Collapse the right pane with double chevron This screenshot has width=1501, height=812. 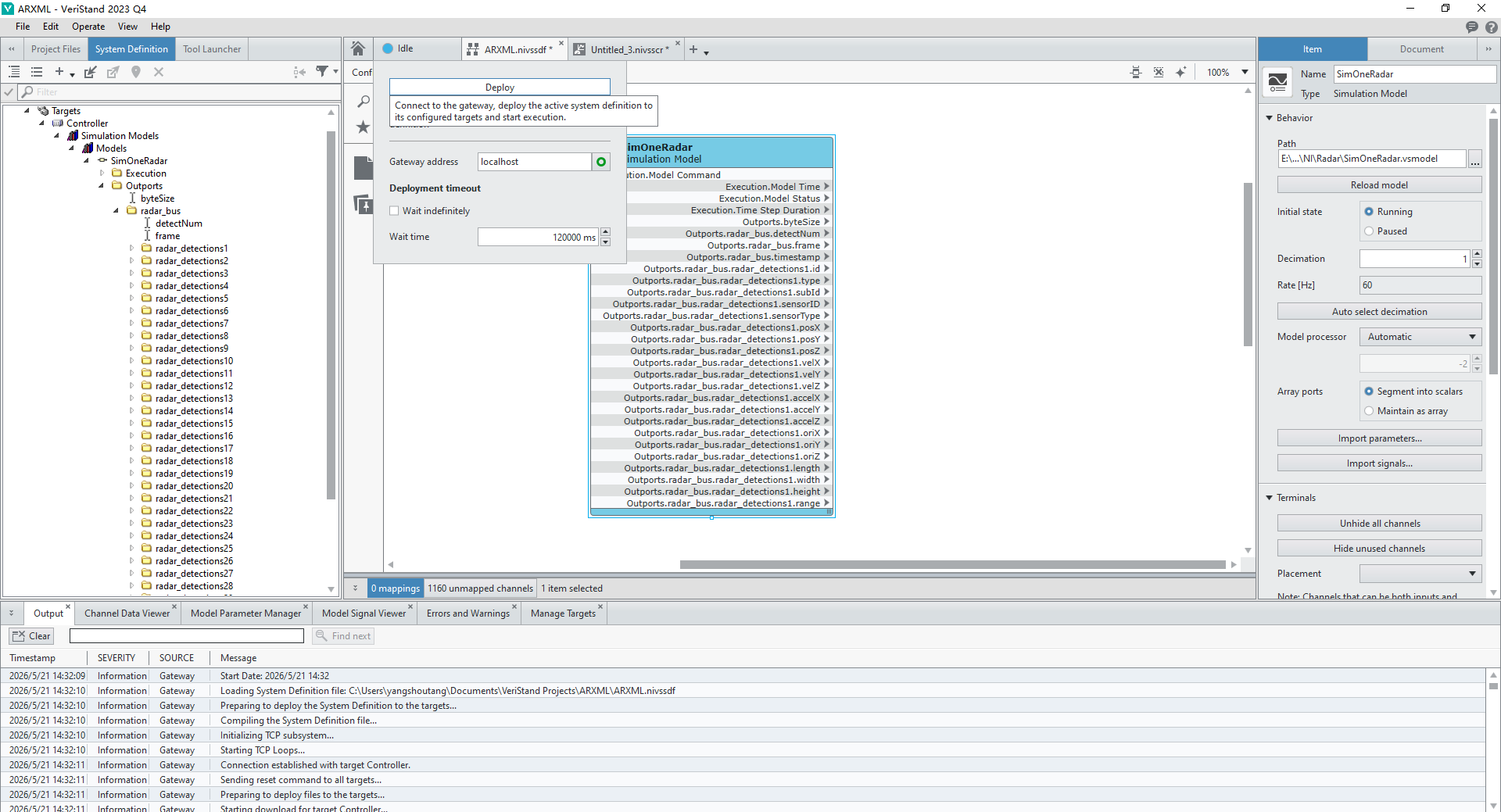tap(1488, 49)
